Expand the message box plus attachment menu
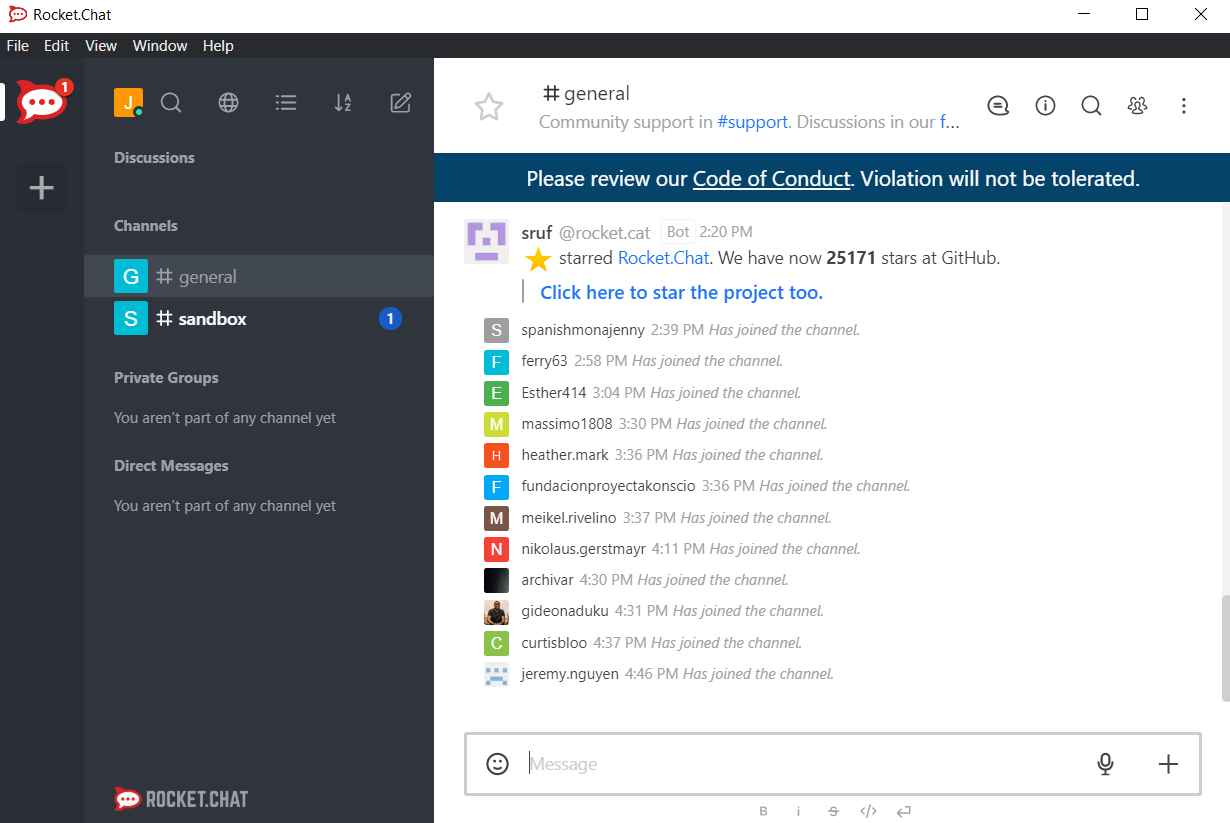 [1168, 764]
